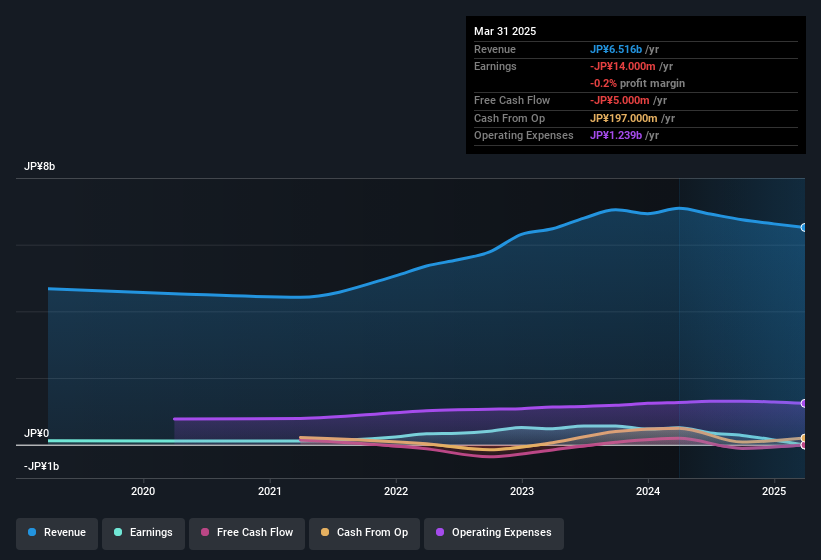The height and width of the screenshot is (560, 821).
Task: Click the blue Revenue legend dot
Action: click(32, 532)
